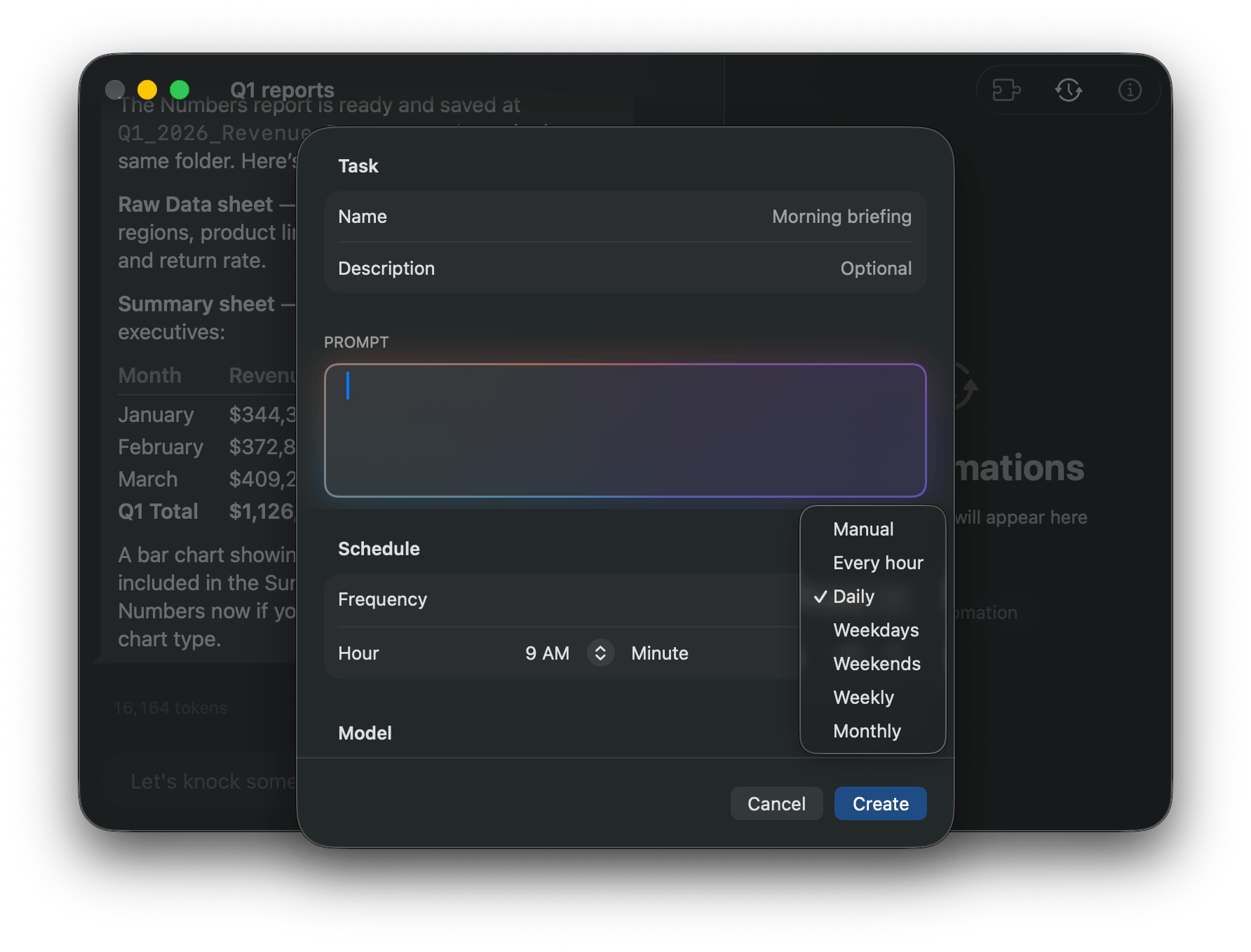Focus the PROMPT text area
1251x952 pixels.
point(625,429)
